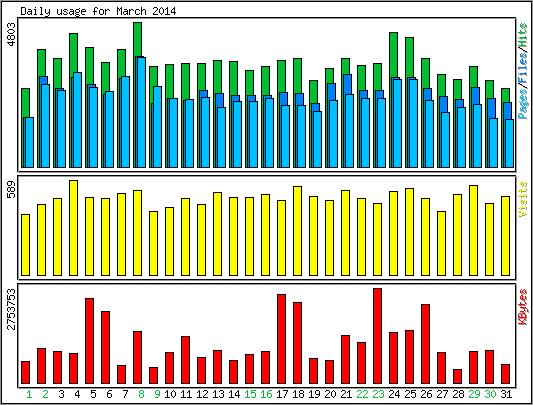Image resolution: width=533 pixels, height=405 pixels.
Task: Pick day 21 on the date axis
Action: pyautogui.click(x=346, y=394)
